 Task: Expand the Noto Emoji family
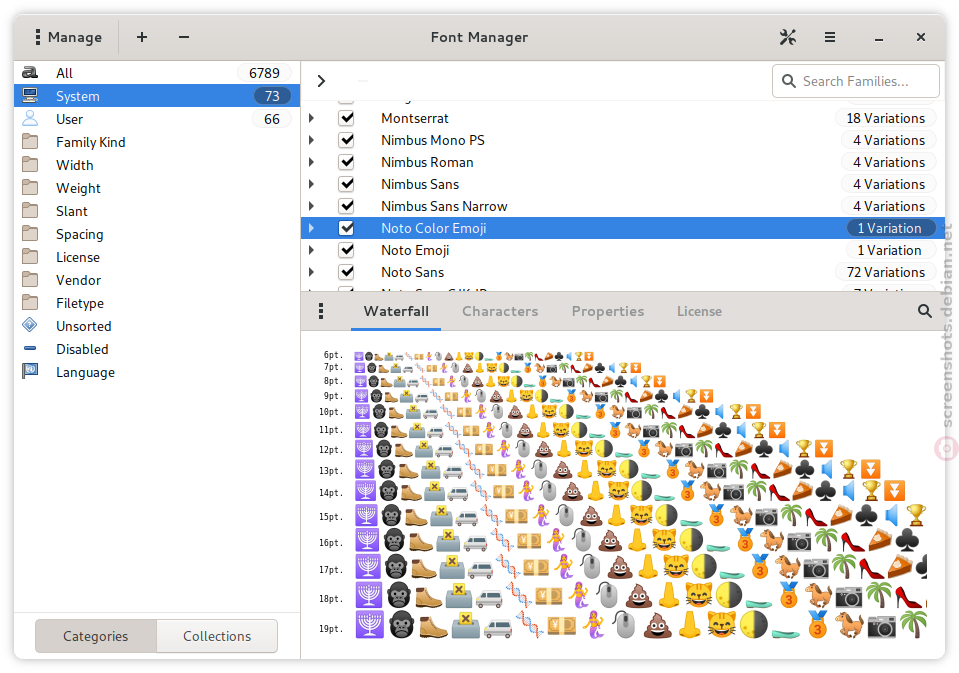click(x=312, y=250)
